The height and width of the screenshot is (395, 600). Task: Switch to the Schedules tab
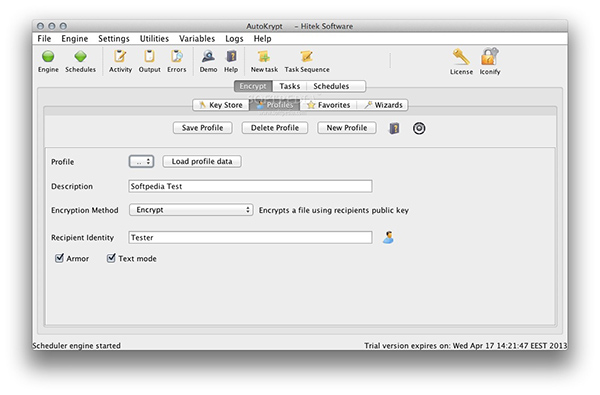(x=331, y=86)
